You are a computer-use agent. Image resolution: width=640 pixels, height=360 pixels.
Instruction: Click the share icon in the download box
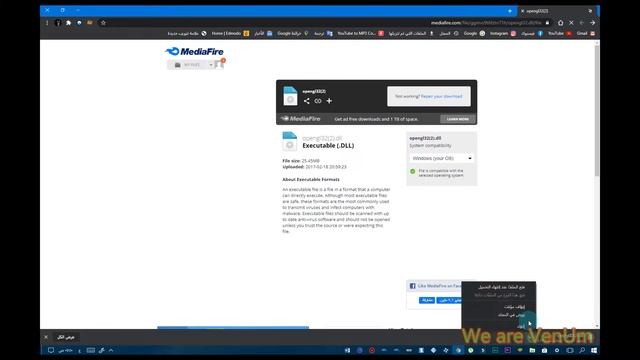[x=306, y=101]
